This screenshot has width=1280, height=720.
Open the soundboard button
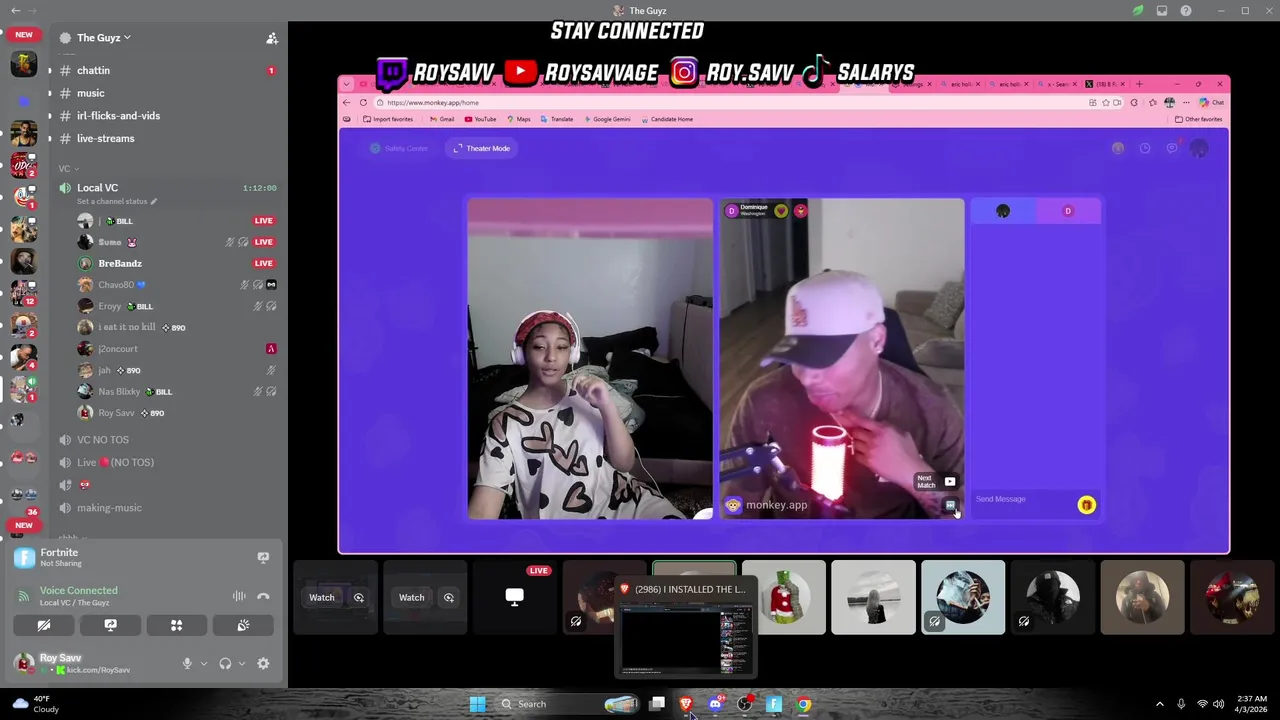pyautogui.click(x=243, y=625)
